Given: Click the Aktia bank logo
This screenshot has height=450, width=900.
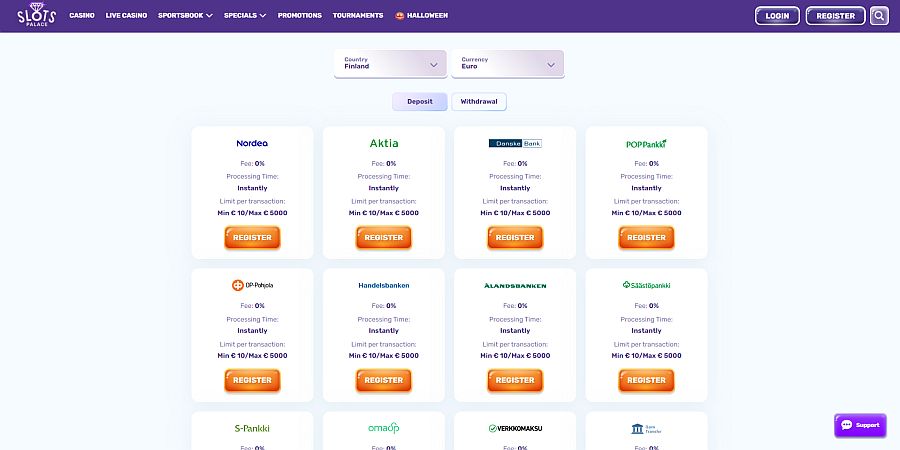Looking at the screenshot, I should click(x=383, y=143).
